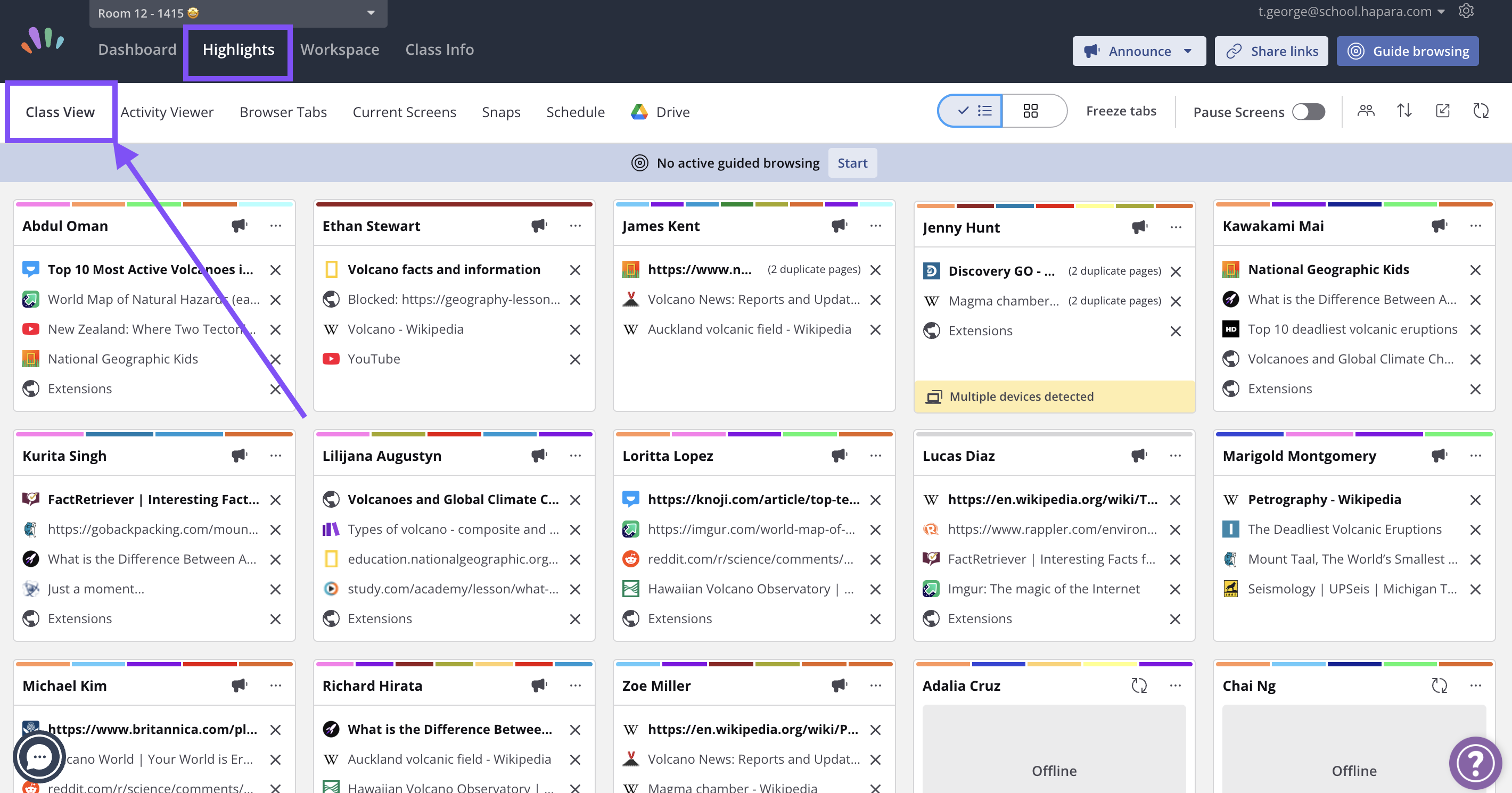The image size is (1512, 793).
Task: Click Multiple devices detected notice on Jenny Hunt
Action: pos(1054,397)
